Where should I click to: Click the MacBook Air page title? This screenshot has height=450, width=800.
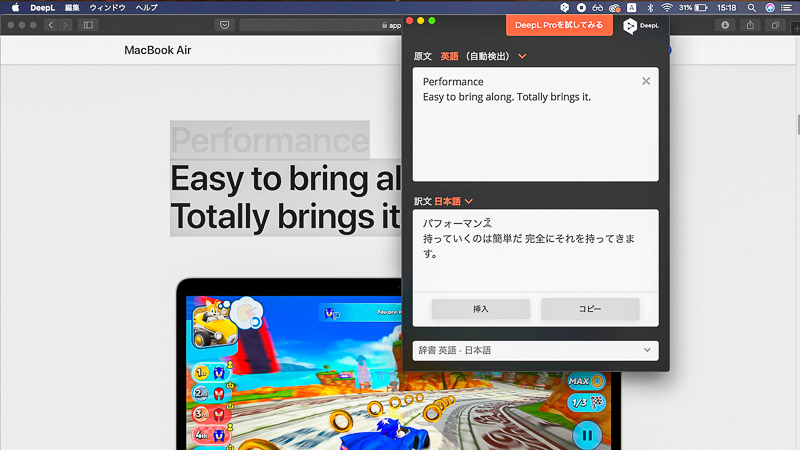tap(158, 50)
